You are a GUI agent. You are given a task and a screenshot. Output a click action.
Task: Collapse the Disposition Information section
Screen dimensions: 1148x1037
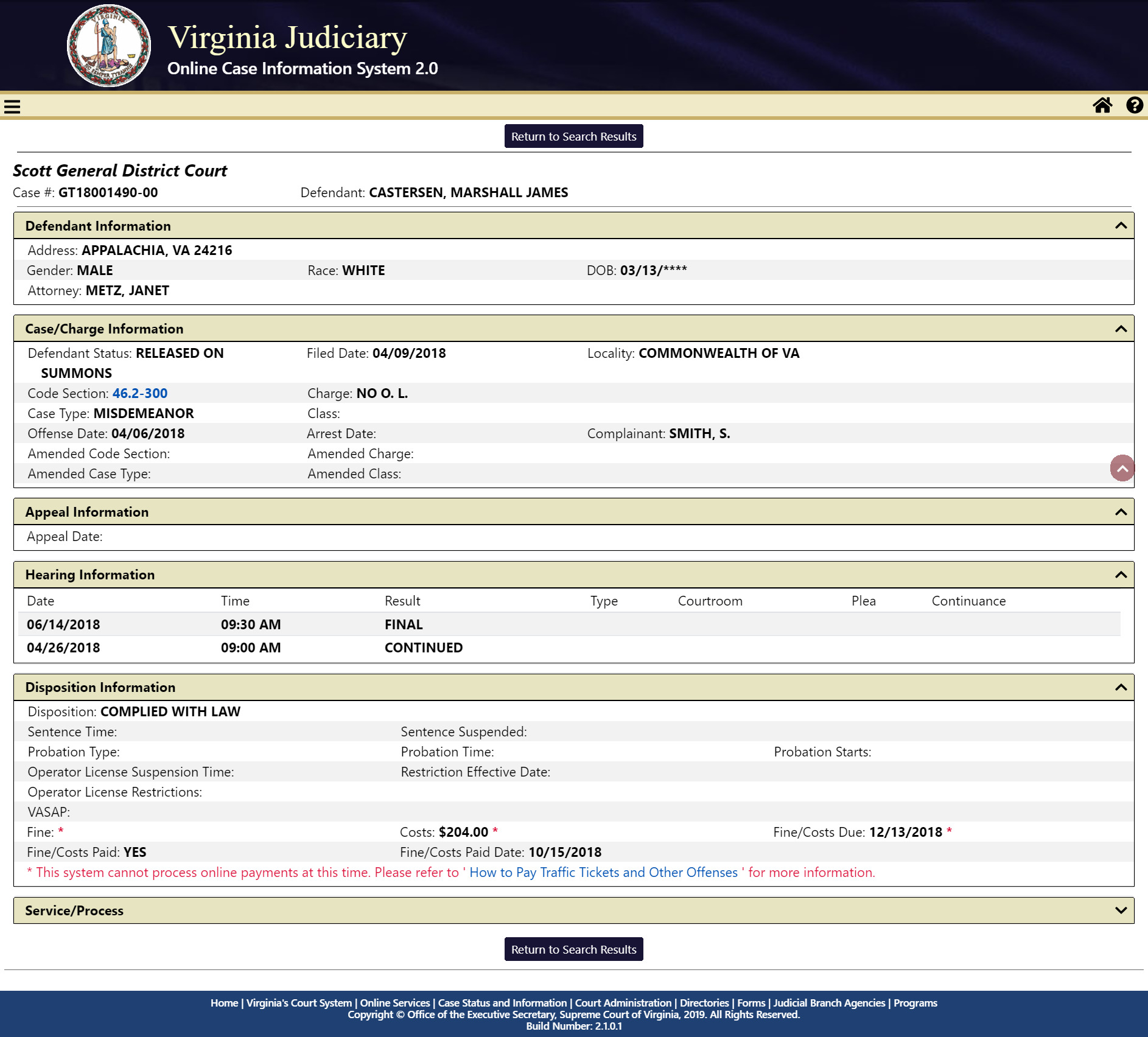(x=1121, y=687)
